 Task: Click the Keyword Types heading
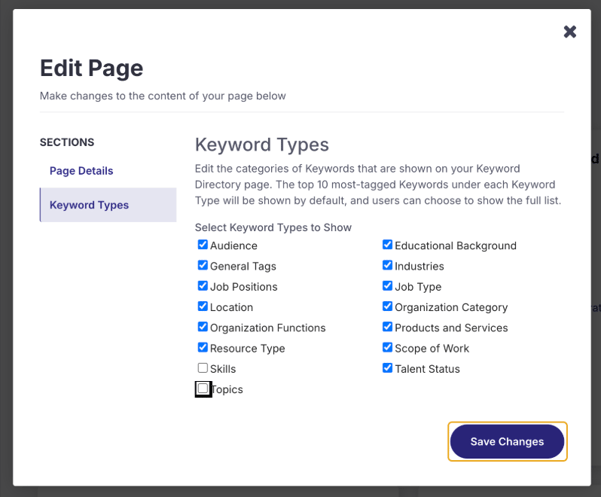[x=262, y=145]
